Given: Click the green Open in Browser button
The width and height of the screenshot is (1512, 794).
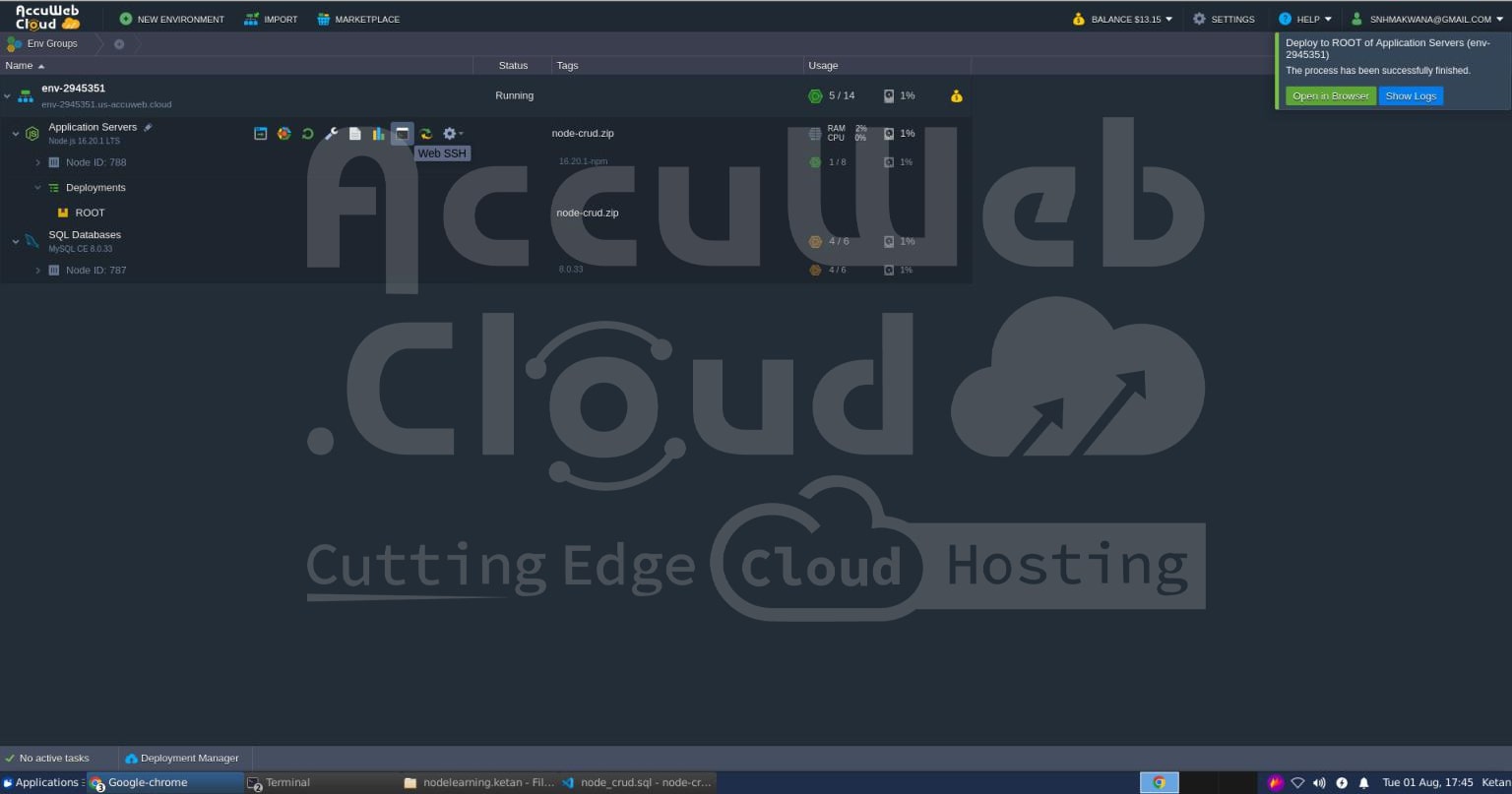Looking at the screenshot, I should click(x=1330, y=95).
